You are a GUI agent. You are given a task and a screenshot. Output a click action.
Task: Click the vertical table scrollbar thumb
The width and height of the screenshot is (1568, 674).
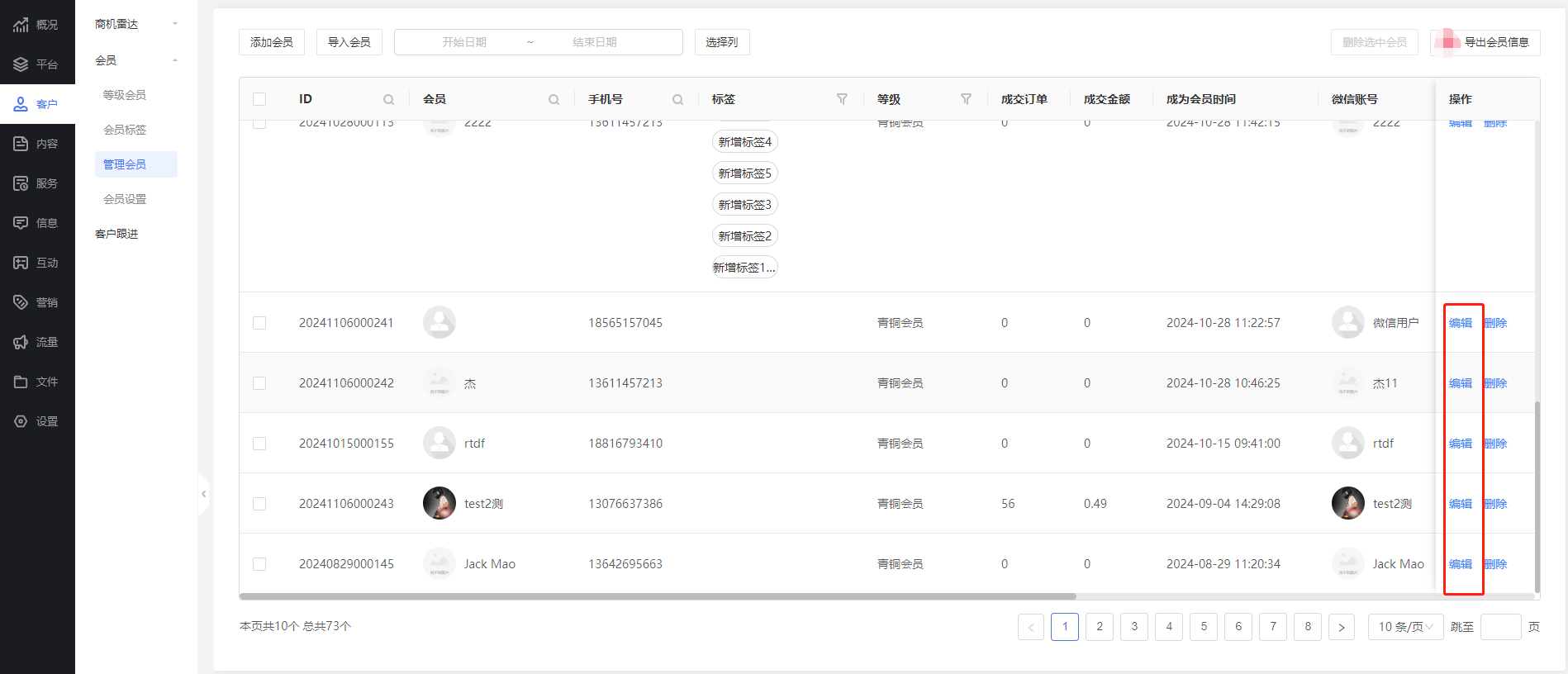pyautogui.click(x=1537, y=496)
